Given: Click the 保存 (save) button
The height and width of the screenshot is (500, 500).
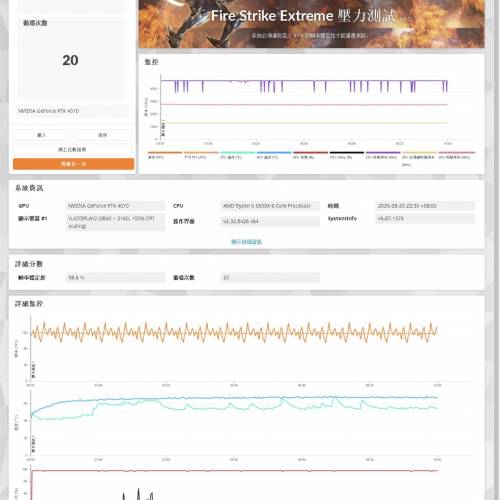Looking at the screenshot, I should 103,135.
